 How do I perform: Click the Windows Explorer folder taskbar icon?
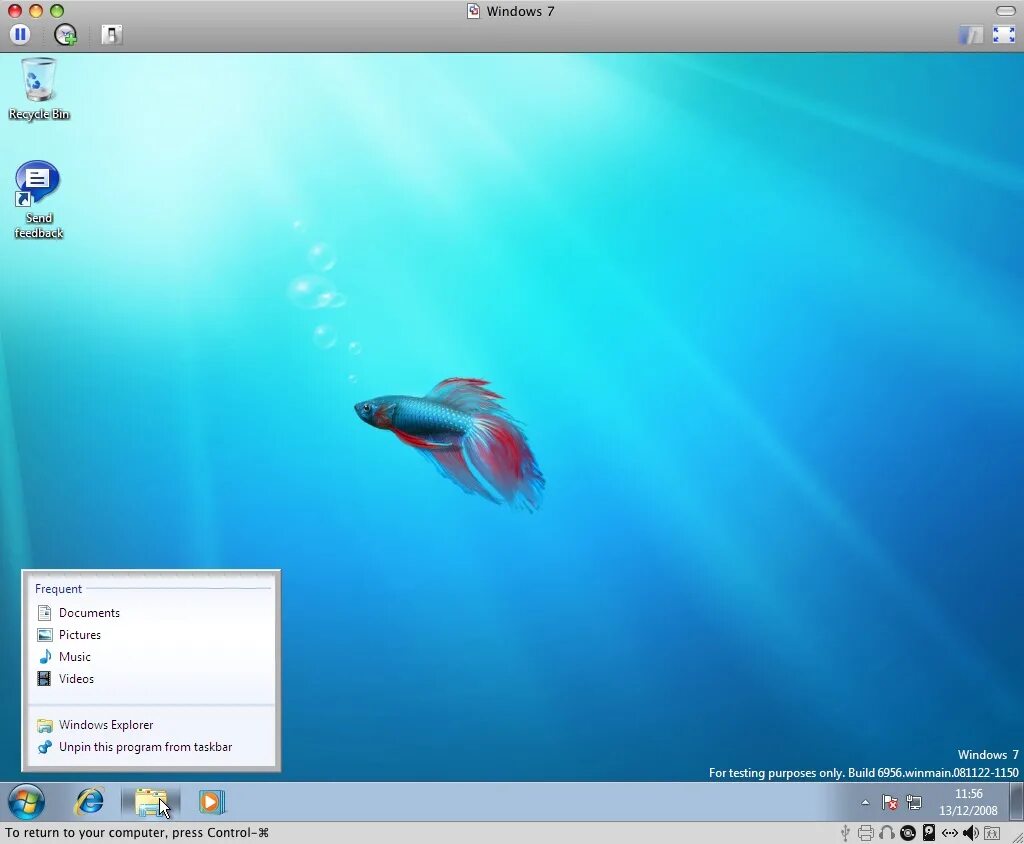[x=151, y=802]
